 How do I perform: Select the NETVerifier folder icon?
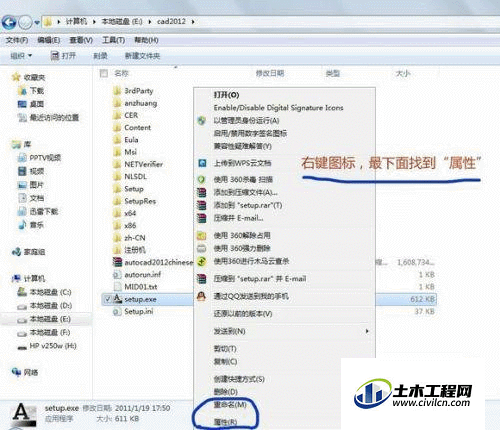[117, 164]
